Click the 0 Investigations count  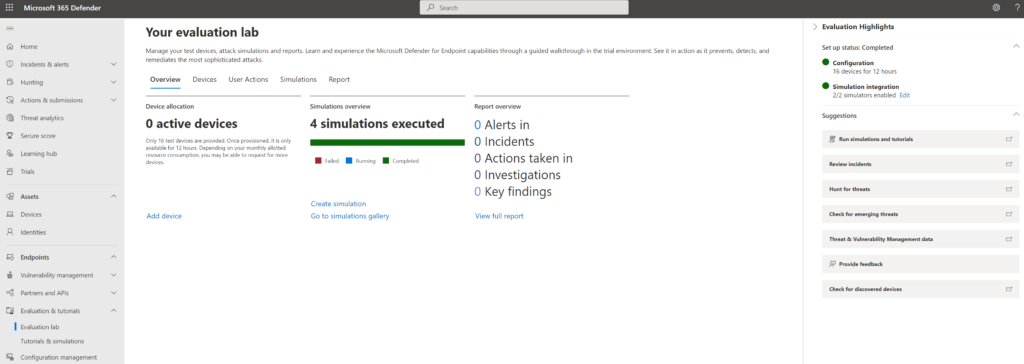[477, 174]
